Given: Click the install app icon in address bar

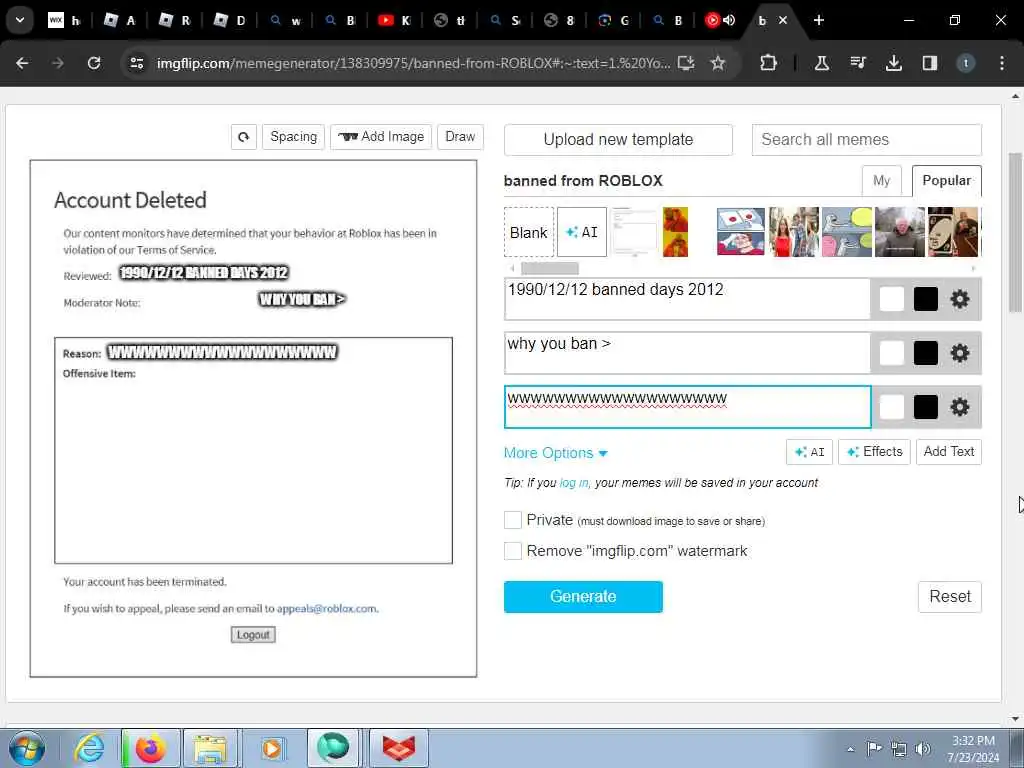Looking at the screenshot, I should point(685,63).
